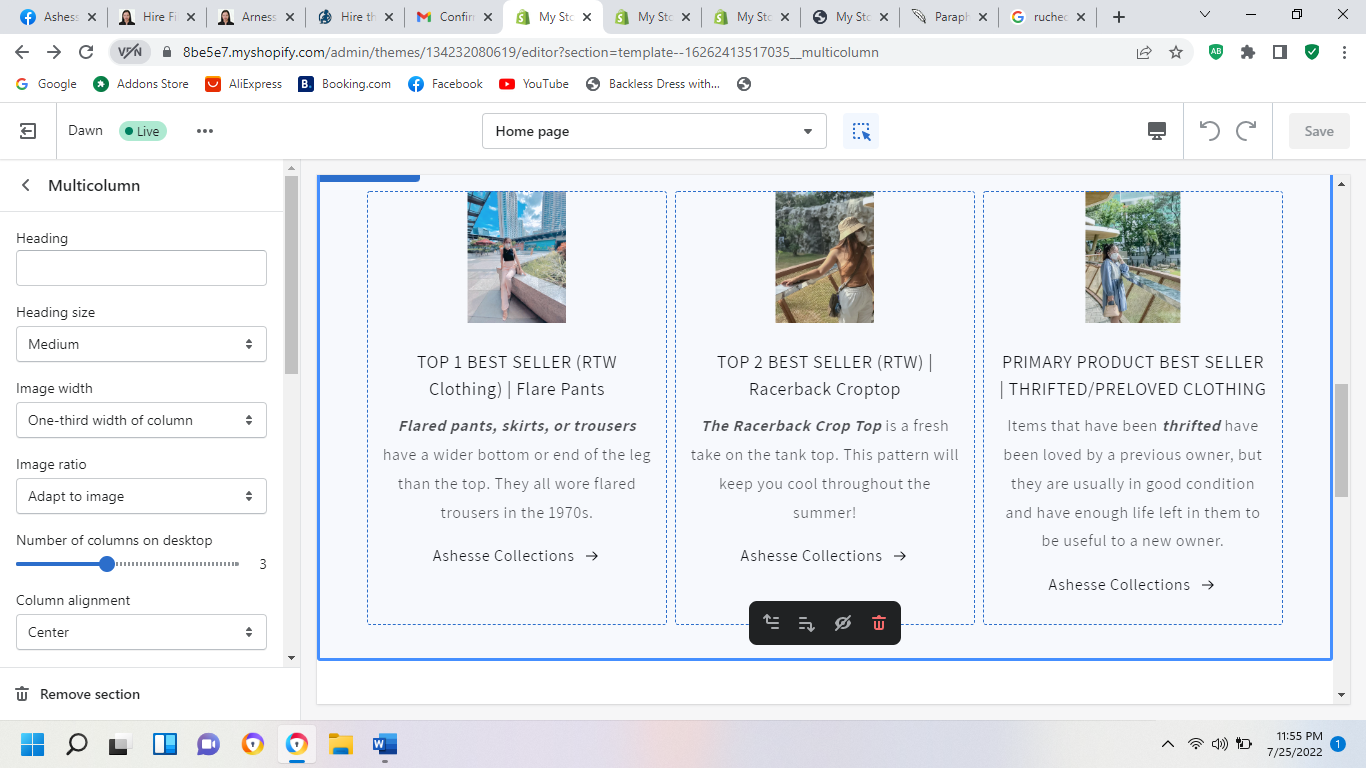Open the volume control in system tray
This screenshot has height=768, width=1366.
1219,744
